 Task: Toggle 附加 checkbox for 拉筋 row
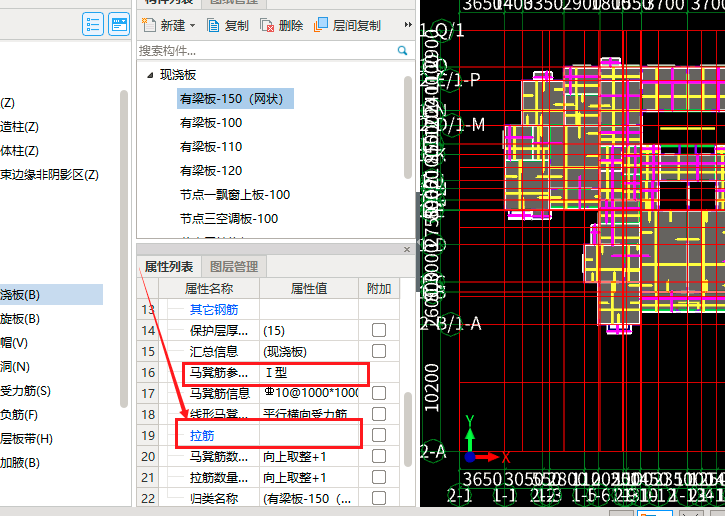[x=379, y=435]
